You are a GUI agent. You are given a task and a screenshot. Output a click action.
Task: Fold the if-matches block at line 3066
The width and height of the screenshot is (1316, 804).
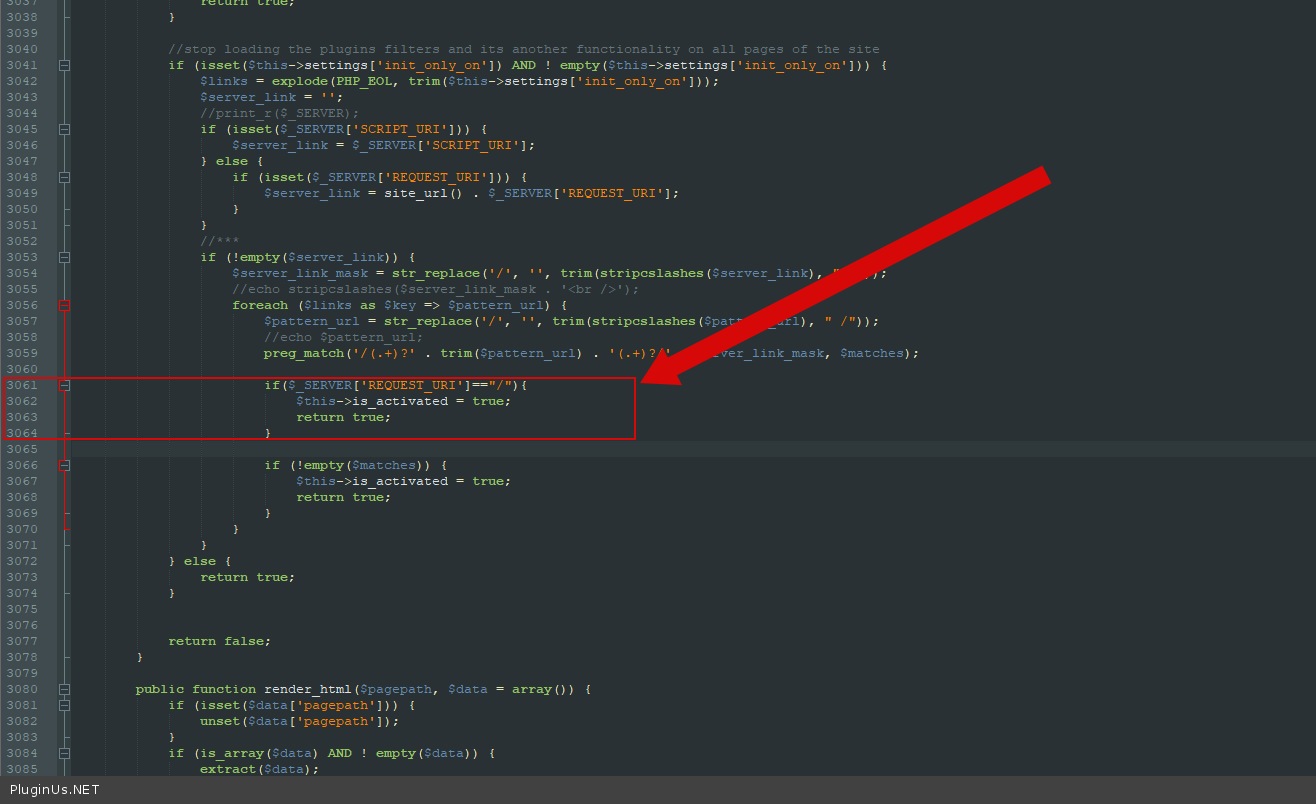65,465
